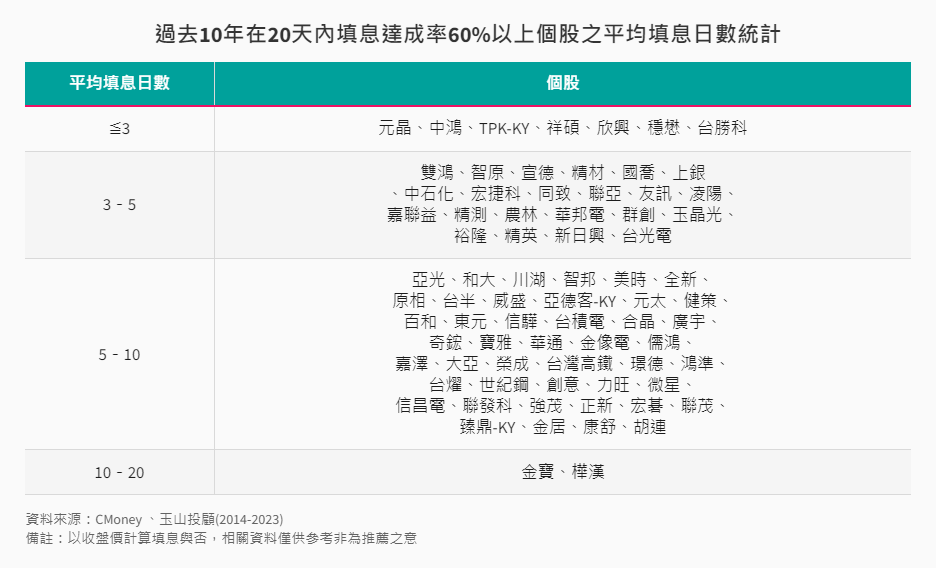Select the 個股 column header
The image size is (936, 568).
[x=562, y=82]
